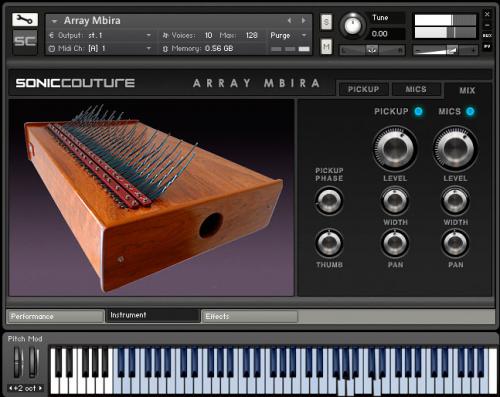Shift keyboard octave up arrow
The height and width of the screenshot is (397, 500).
40,388
